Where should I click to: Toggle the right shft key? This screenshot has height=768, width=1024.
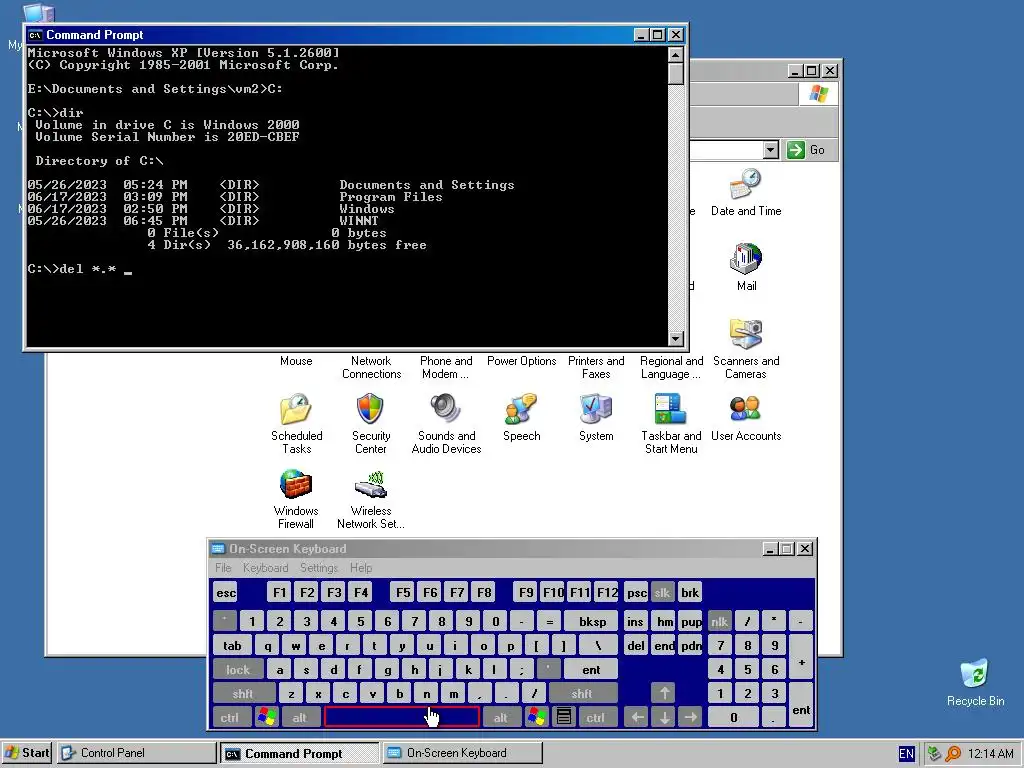tap(582, 693)
